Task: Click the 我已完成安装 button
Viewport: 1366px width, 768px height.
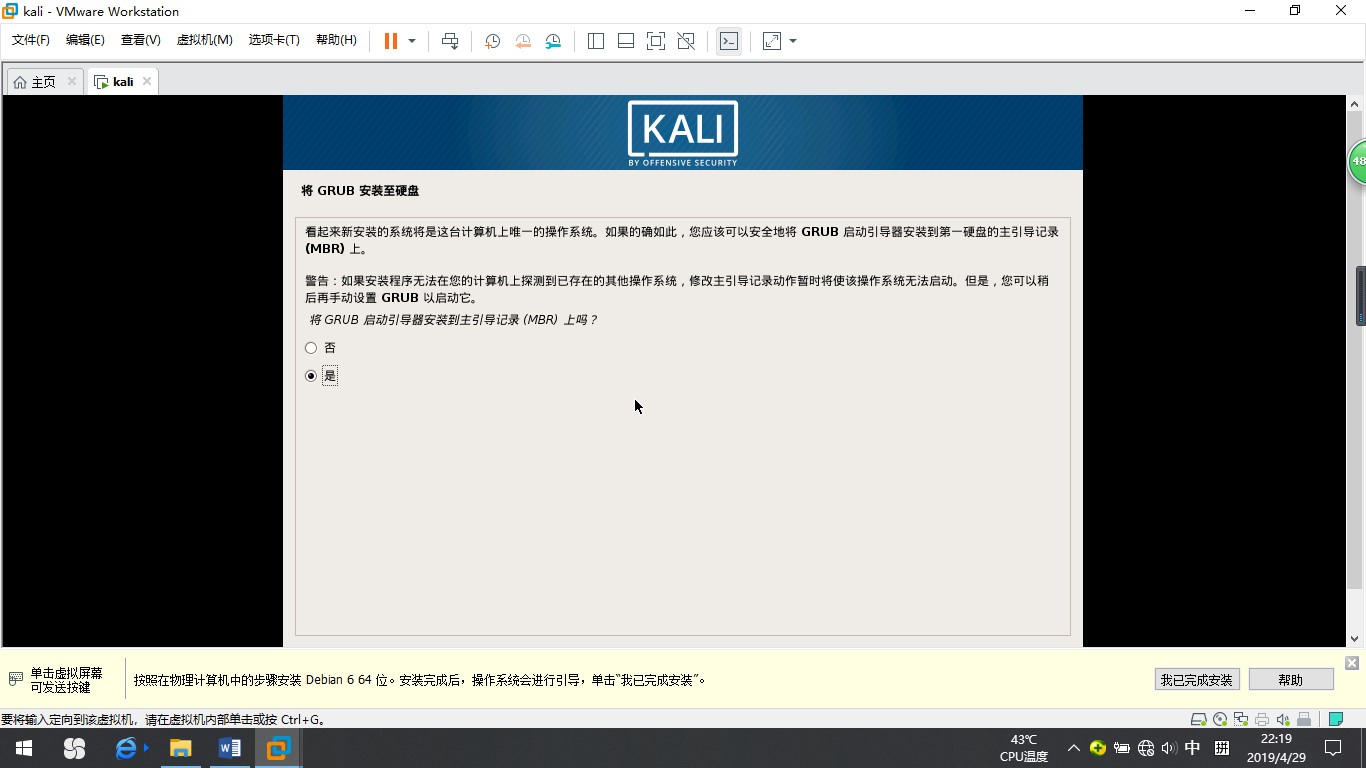Action: (1197, 680)
